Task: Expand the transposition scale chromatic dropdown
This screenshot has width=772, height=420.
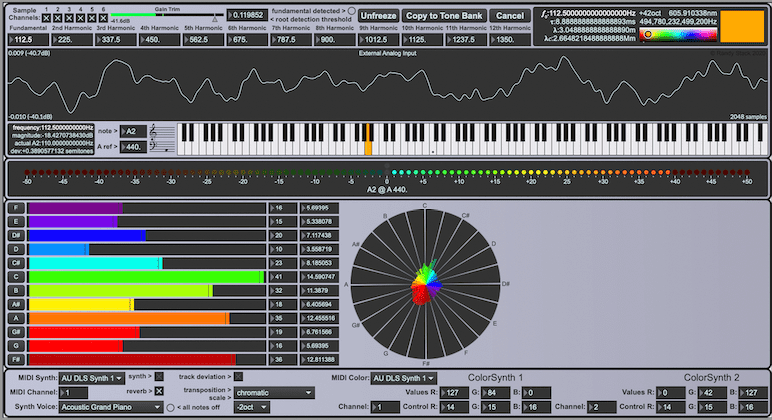Action: click(x=275, y=393)
